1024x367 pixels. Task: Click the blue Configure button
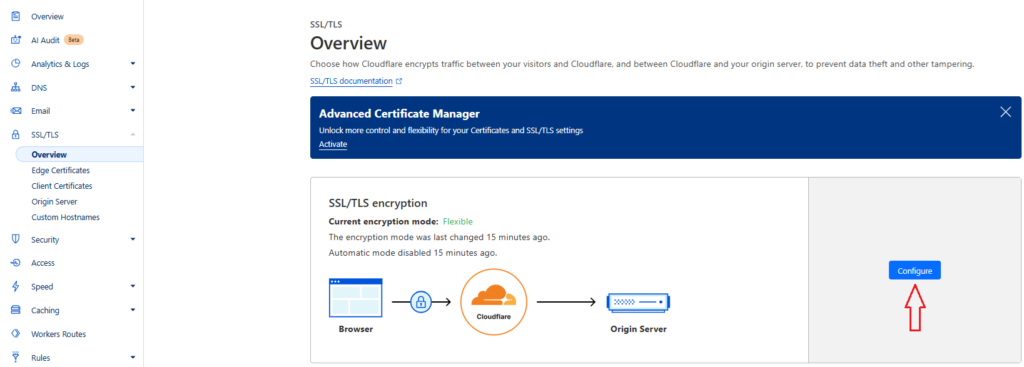click(914, 270)
